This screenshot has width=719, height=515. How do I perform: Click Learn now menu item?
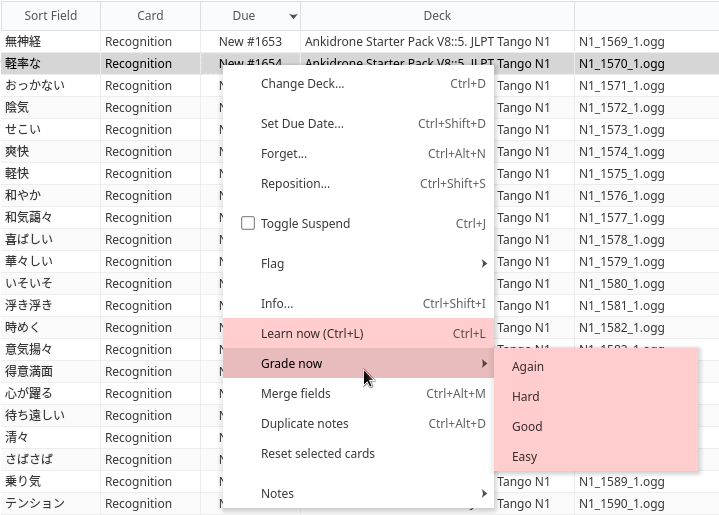pos(312,334)
